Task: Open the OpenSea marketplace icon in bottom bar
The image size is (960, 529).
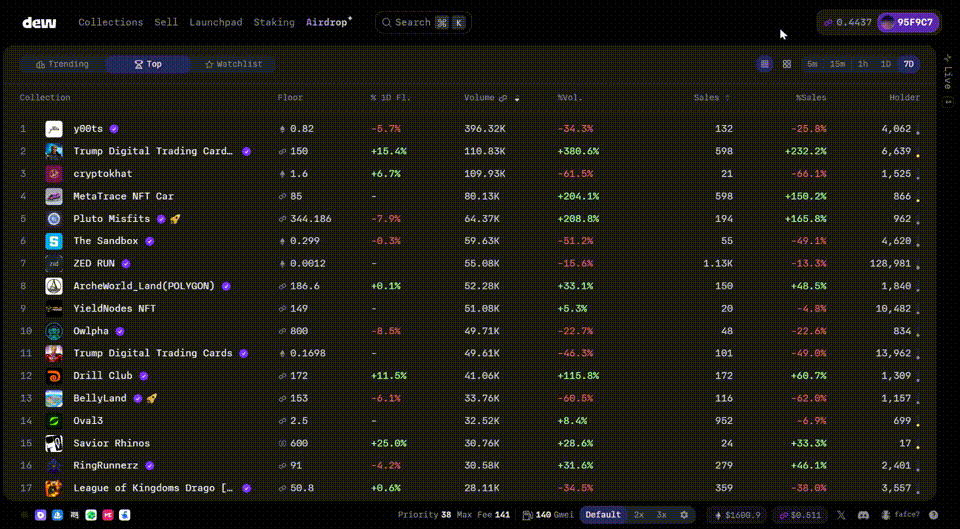Action: (58, 515)
